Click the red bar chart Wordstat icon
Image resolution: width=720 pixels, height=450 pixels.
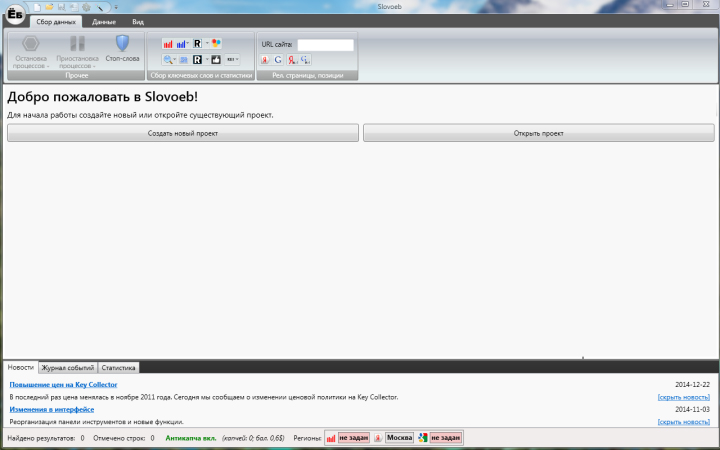coord(168,44)
